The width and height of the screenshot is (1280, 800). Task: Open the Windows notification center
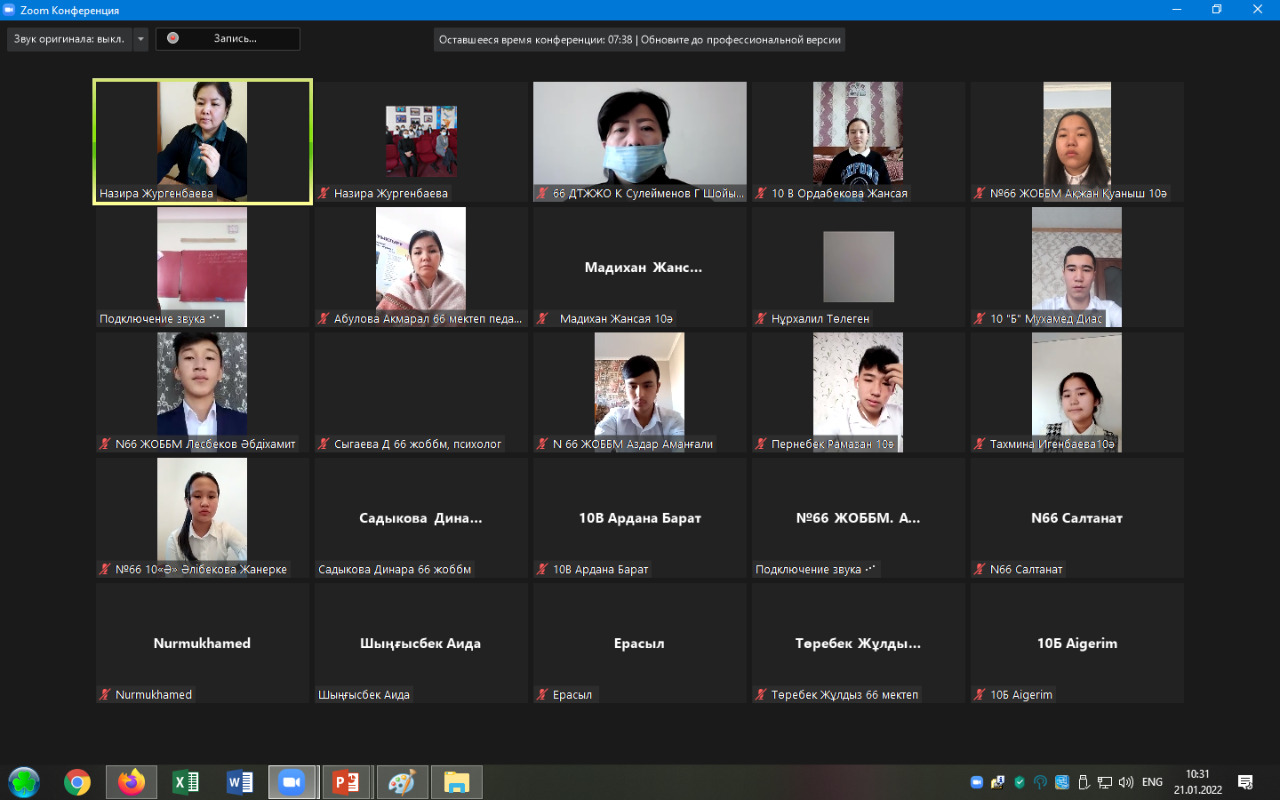click(x=1245, y=782)
